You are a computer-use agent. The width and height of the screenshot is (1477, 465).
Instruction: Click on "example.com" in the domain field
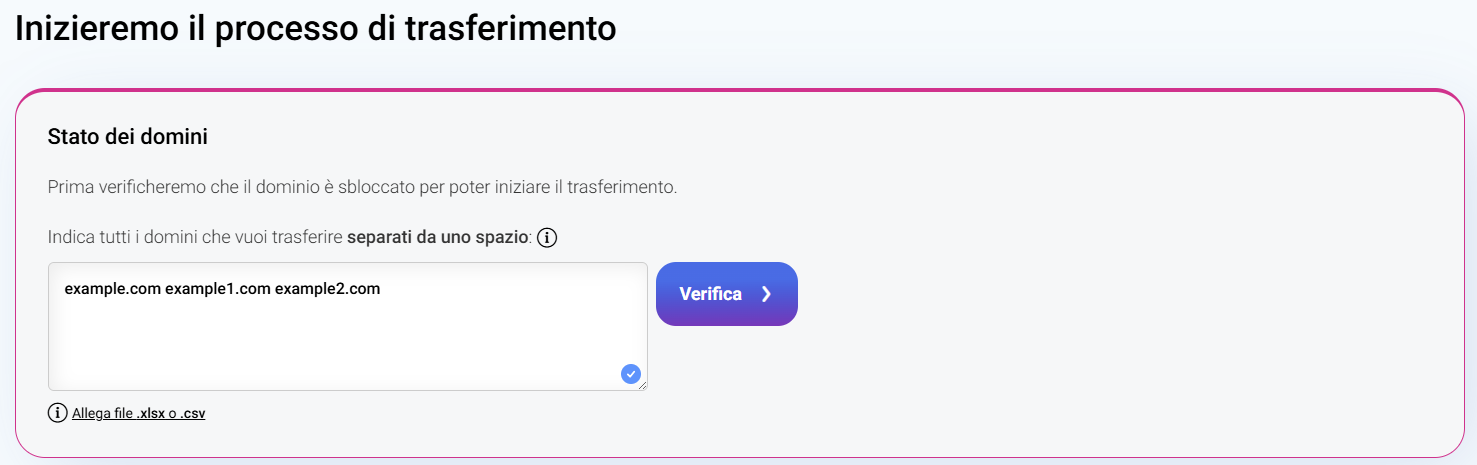click(x=112, y=289)
